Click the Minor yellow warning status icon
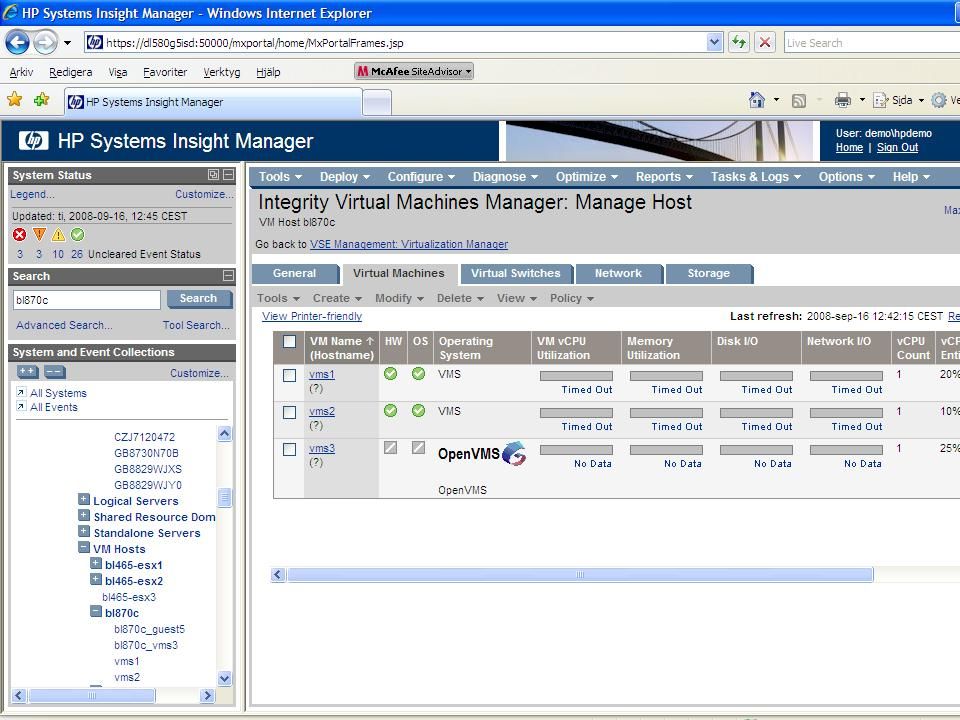Viewport: 960px width, 720px height. [58, 234]
